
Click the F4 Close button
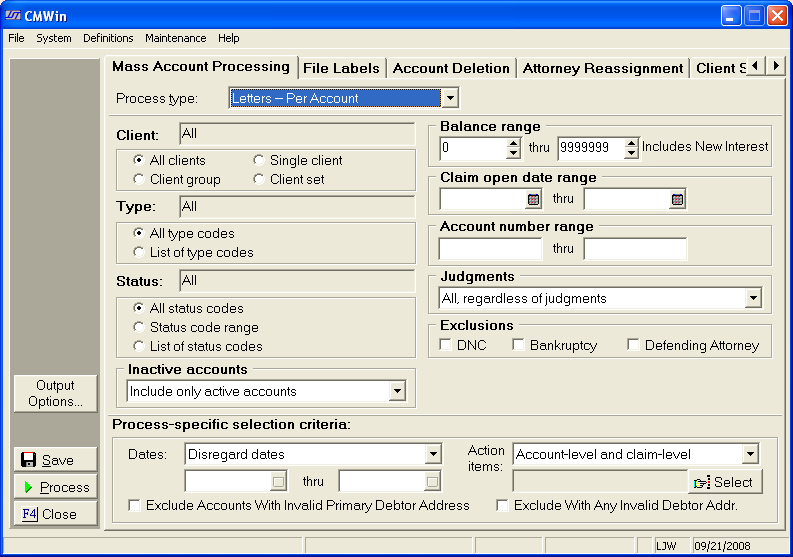(x=56, y=514)
